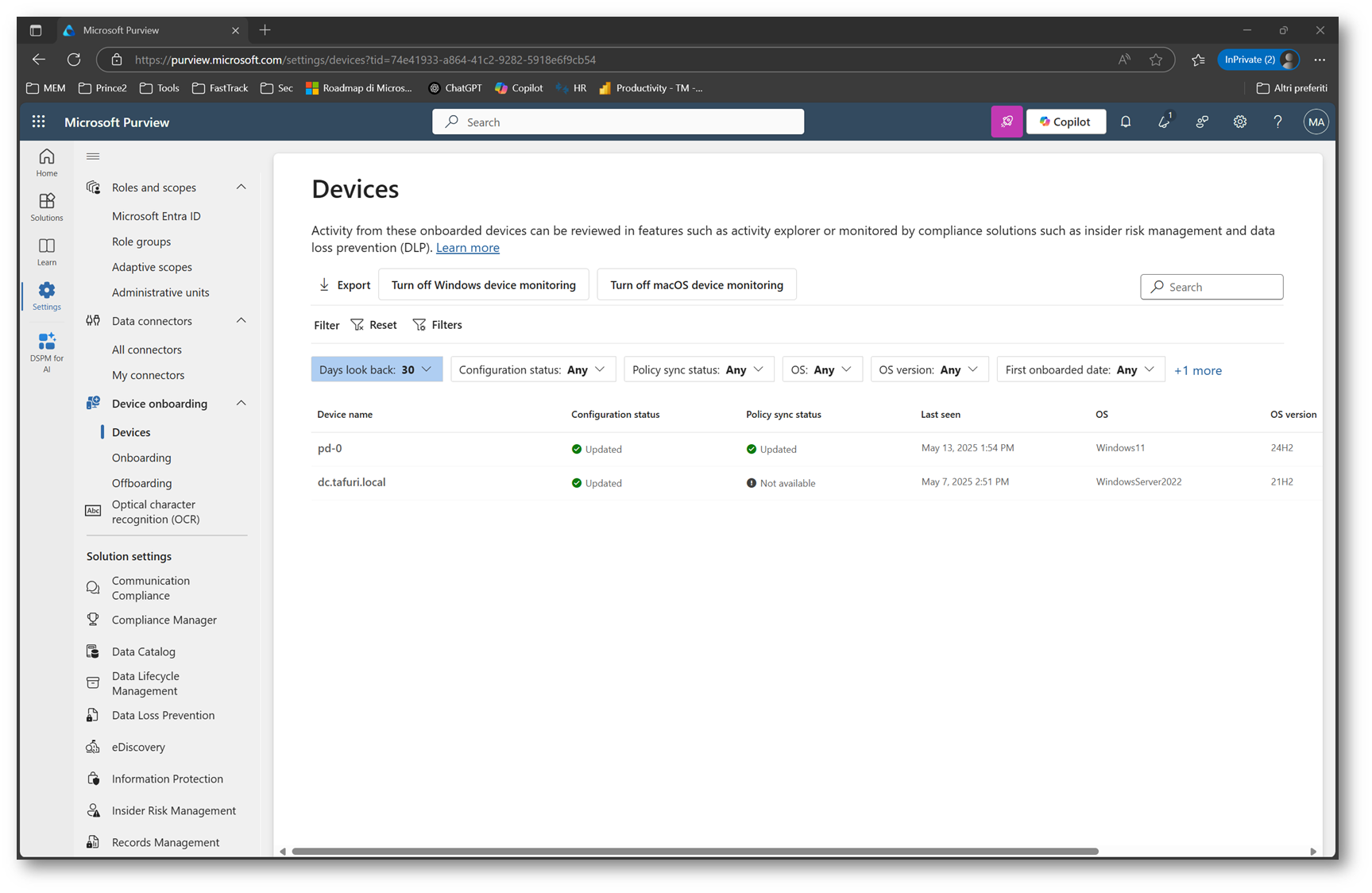The width and height of the screenshot is (1372, 893).
Task: Open the Copilot button
Action: (1065, 122)
